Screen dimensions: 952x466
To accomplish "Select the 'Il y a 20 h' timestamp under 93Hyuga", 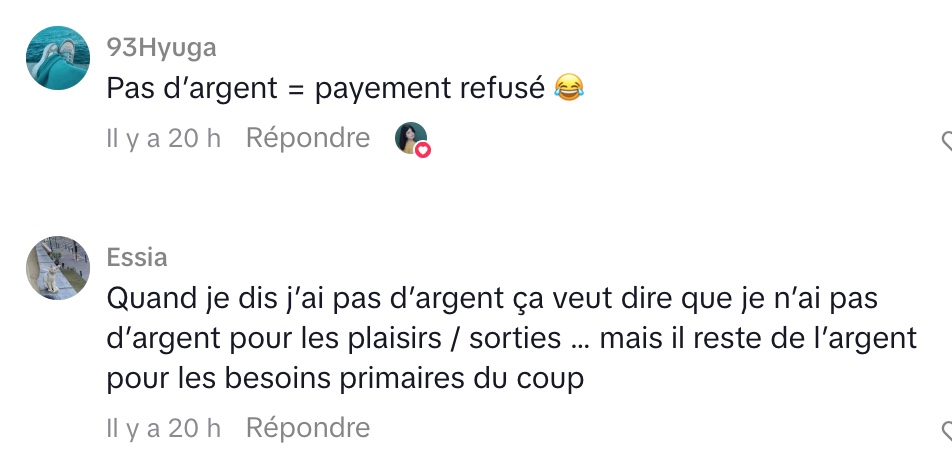I will 163,138.
